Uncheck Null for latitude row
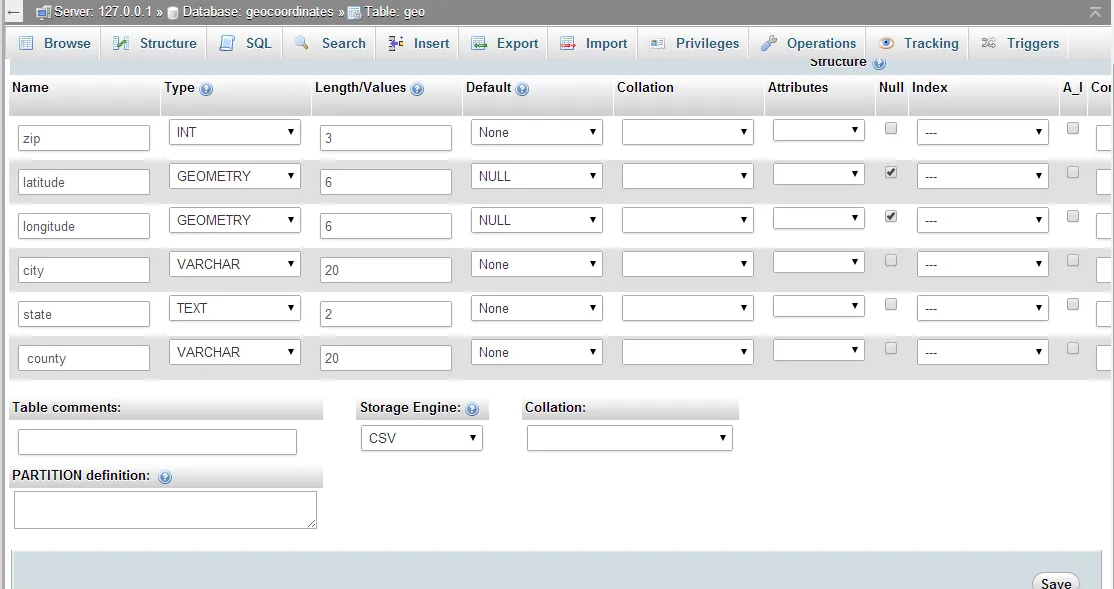1114x589 pixels. (890, 173)
